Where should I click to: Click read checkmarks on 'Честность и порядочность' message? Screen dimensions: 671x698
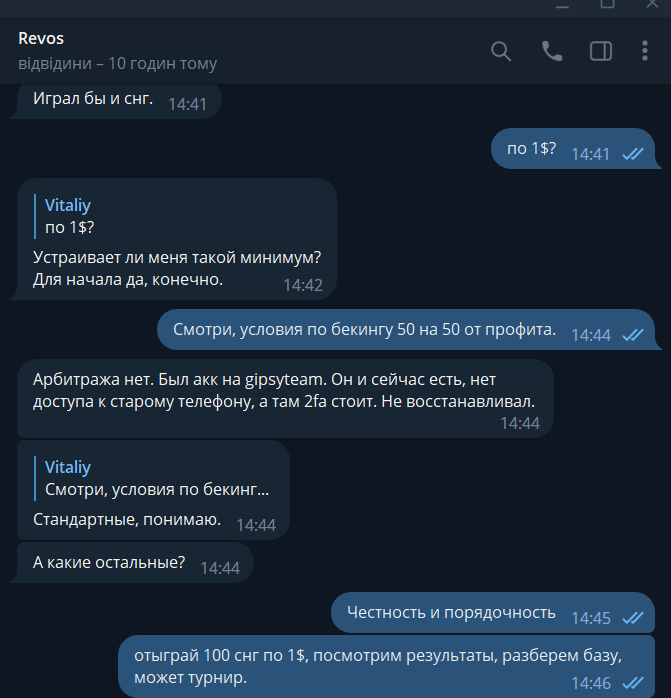(633, 618)
